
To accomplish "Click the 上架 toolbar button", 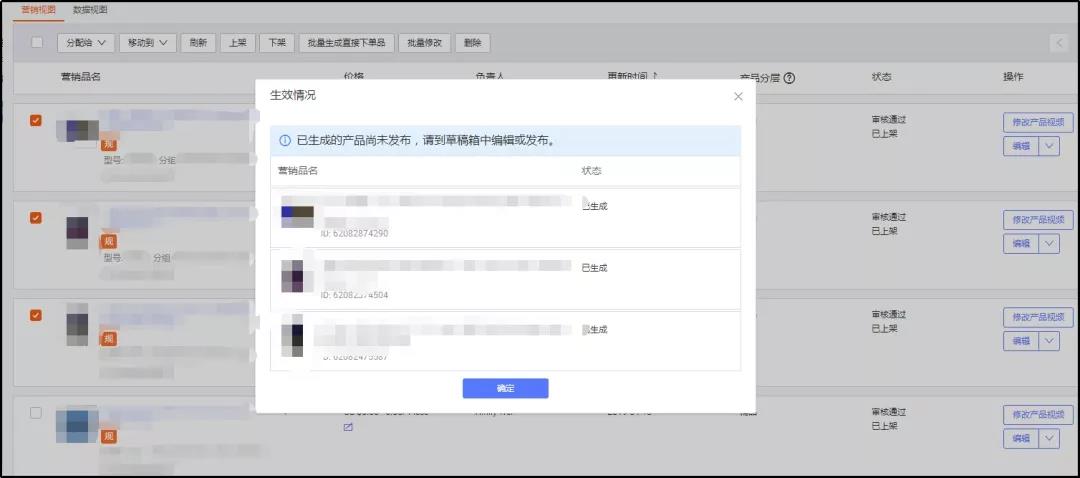I will coord(238,43).
